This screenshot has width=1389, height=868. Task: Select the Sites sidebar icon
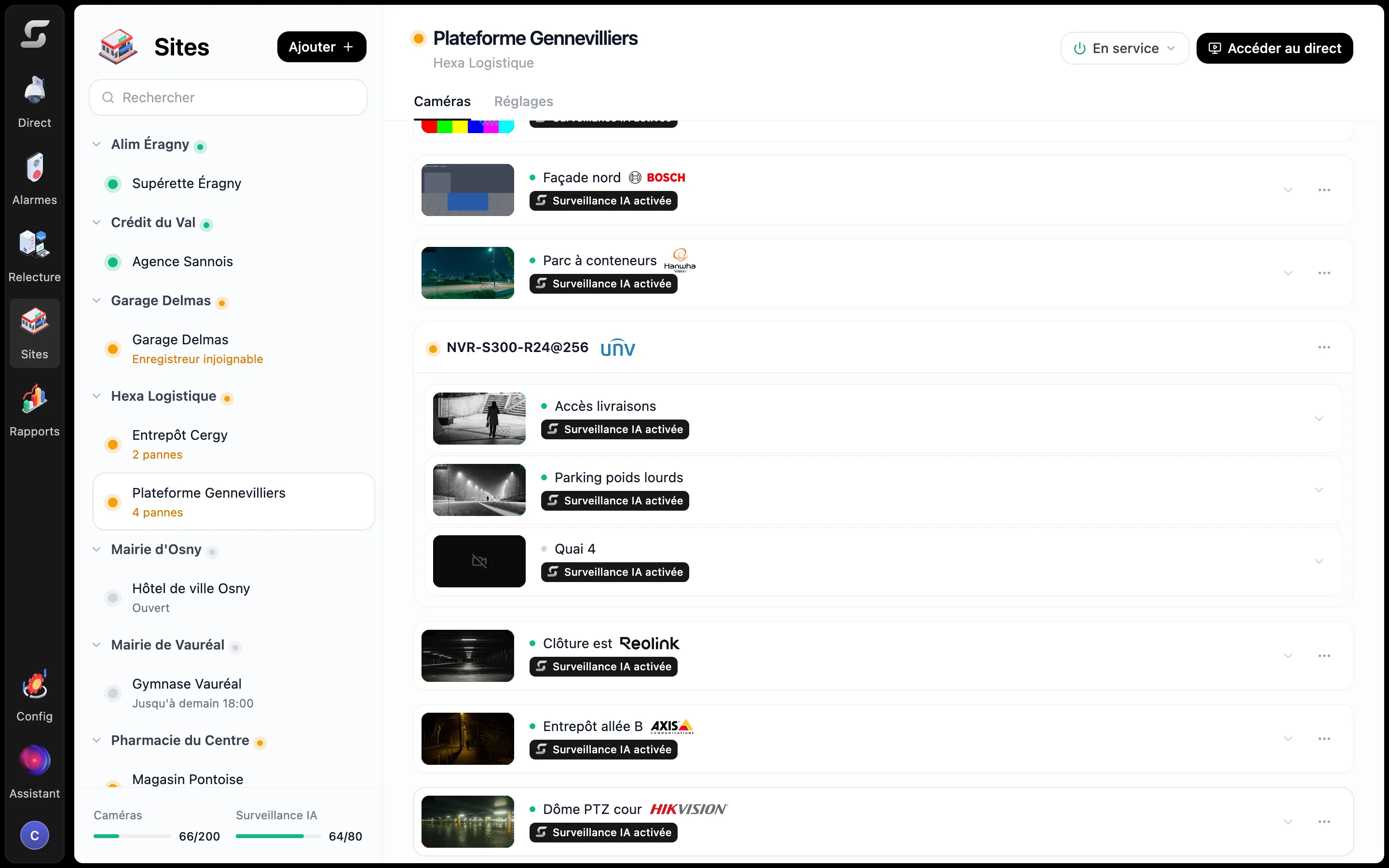pyautogui.click(x=34, y=333)
